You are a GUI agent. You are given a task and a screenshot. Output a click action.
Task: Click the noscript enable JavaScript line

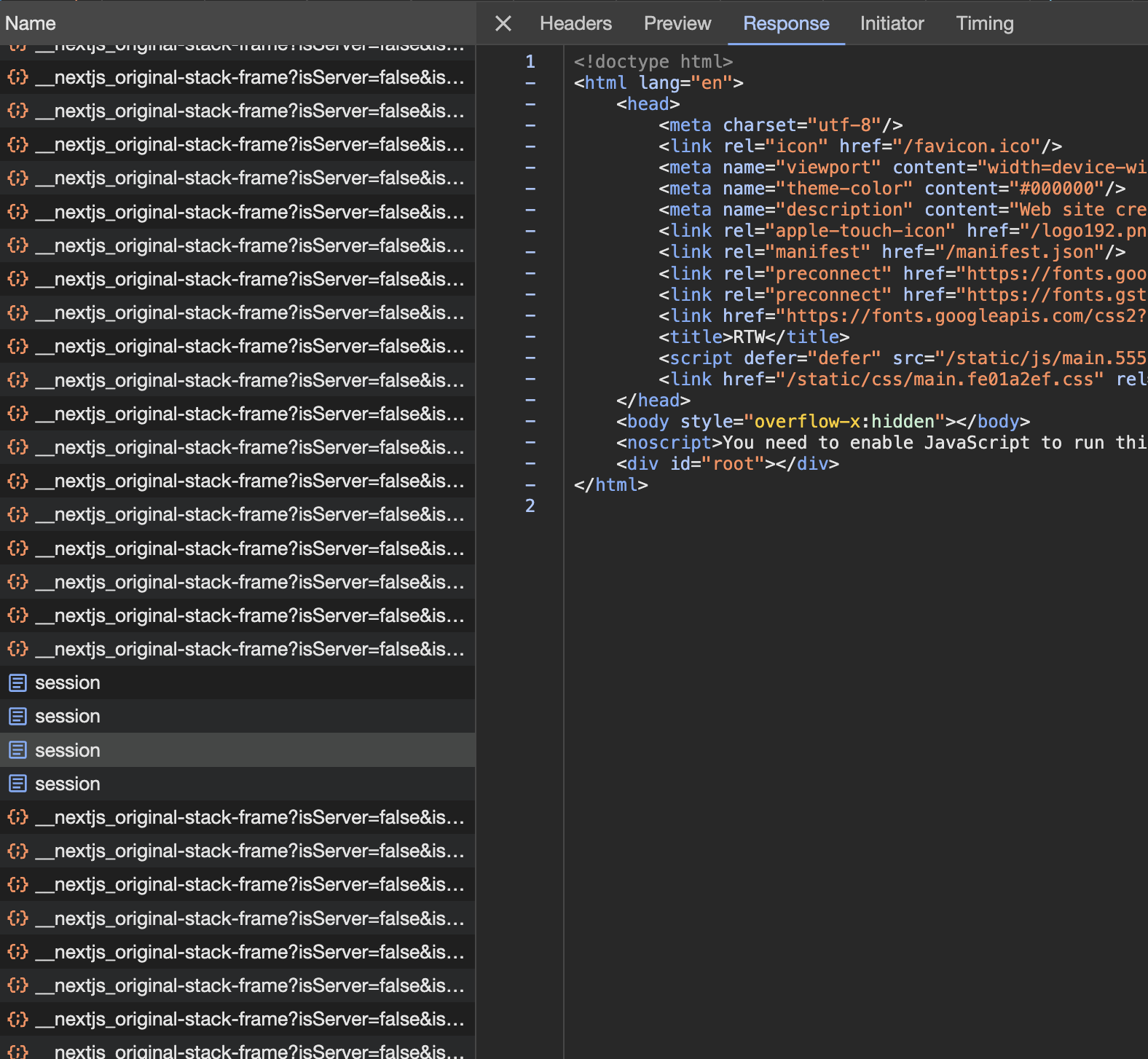click(882, 443)
